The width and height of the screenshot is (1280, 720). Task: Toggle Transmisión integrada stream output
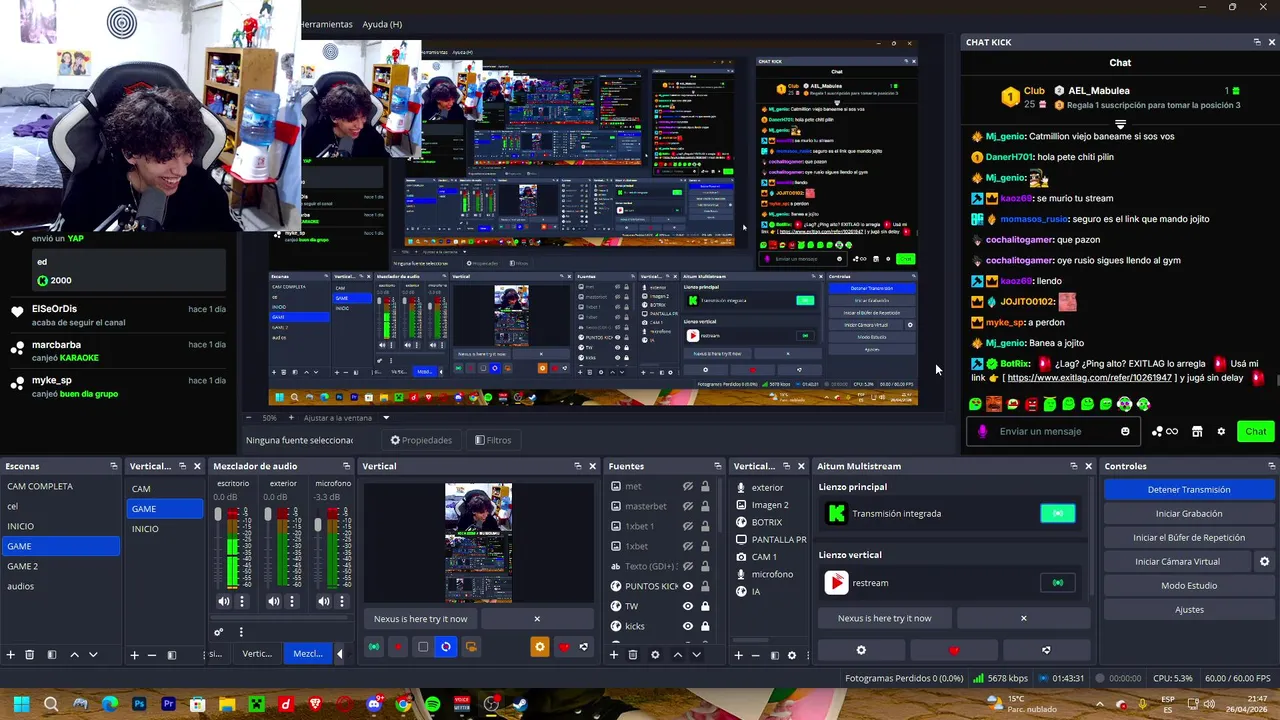[1058, 513]
